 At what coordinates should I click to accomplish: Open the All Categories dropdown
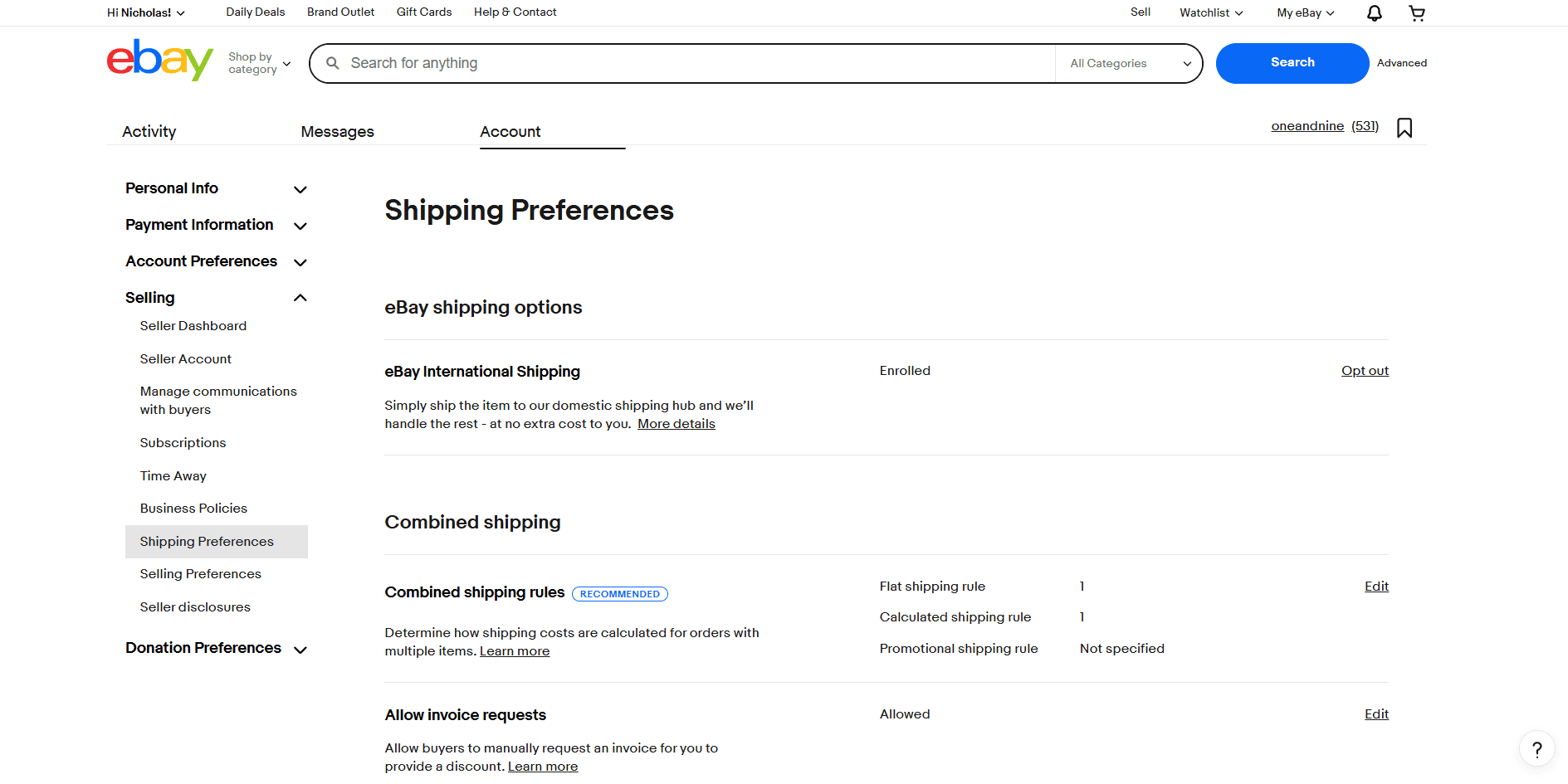pyautogui.click(x=1127, y=63)
